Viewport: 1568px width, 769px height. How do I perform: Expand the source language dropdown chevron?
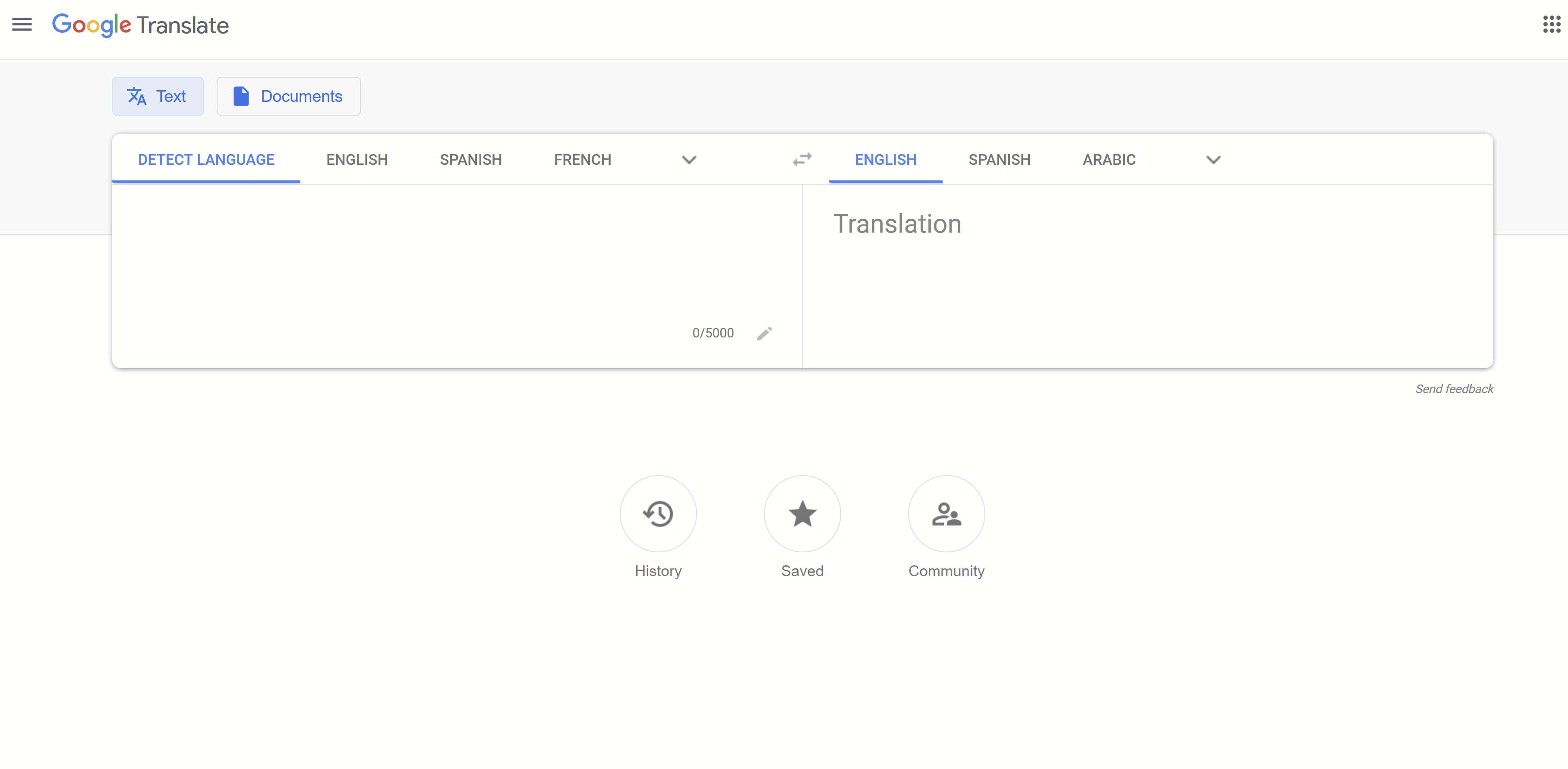point(688,159)
